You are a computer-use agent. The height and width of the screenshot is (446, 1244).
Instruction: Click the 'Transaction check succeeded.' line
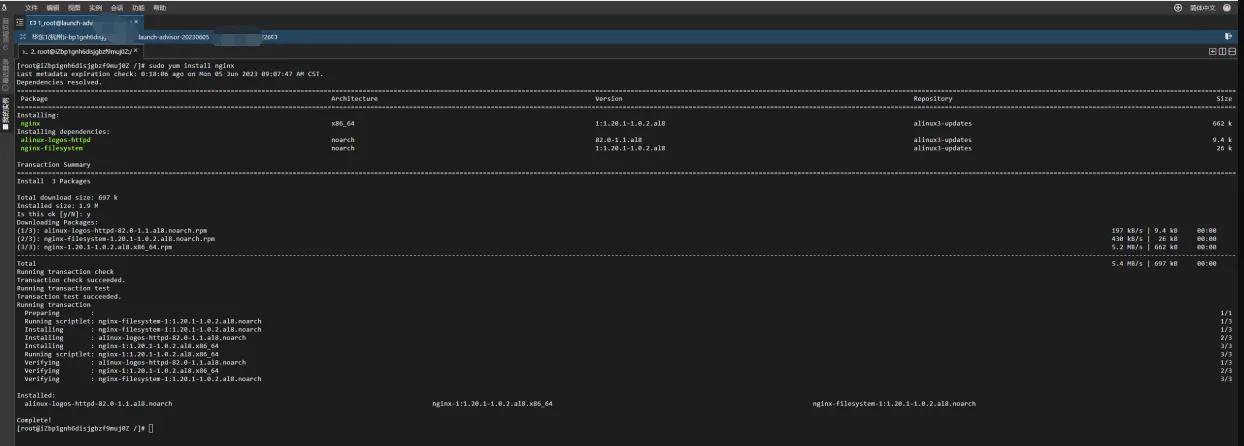[x=69, y=280]
